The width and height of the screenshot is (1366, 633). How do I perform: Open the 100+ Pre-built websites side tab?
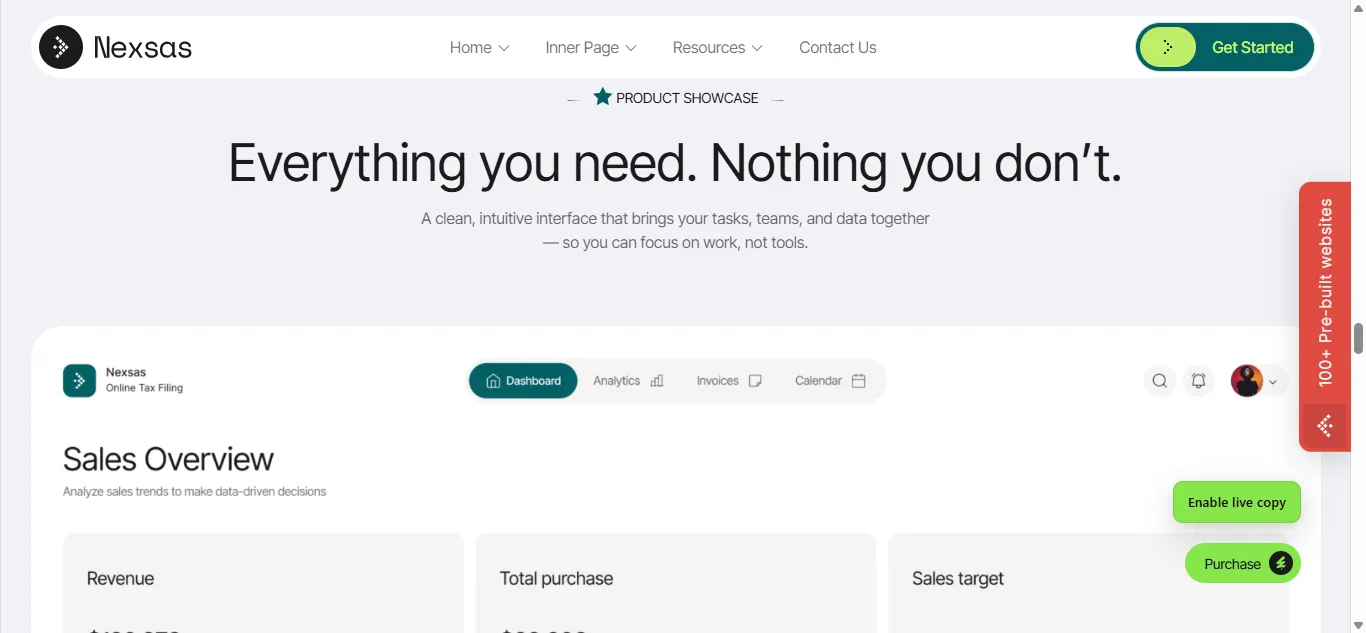[x=1325, y=293]
